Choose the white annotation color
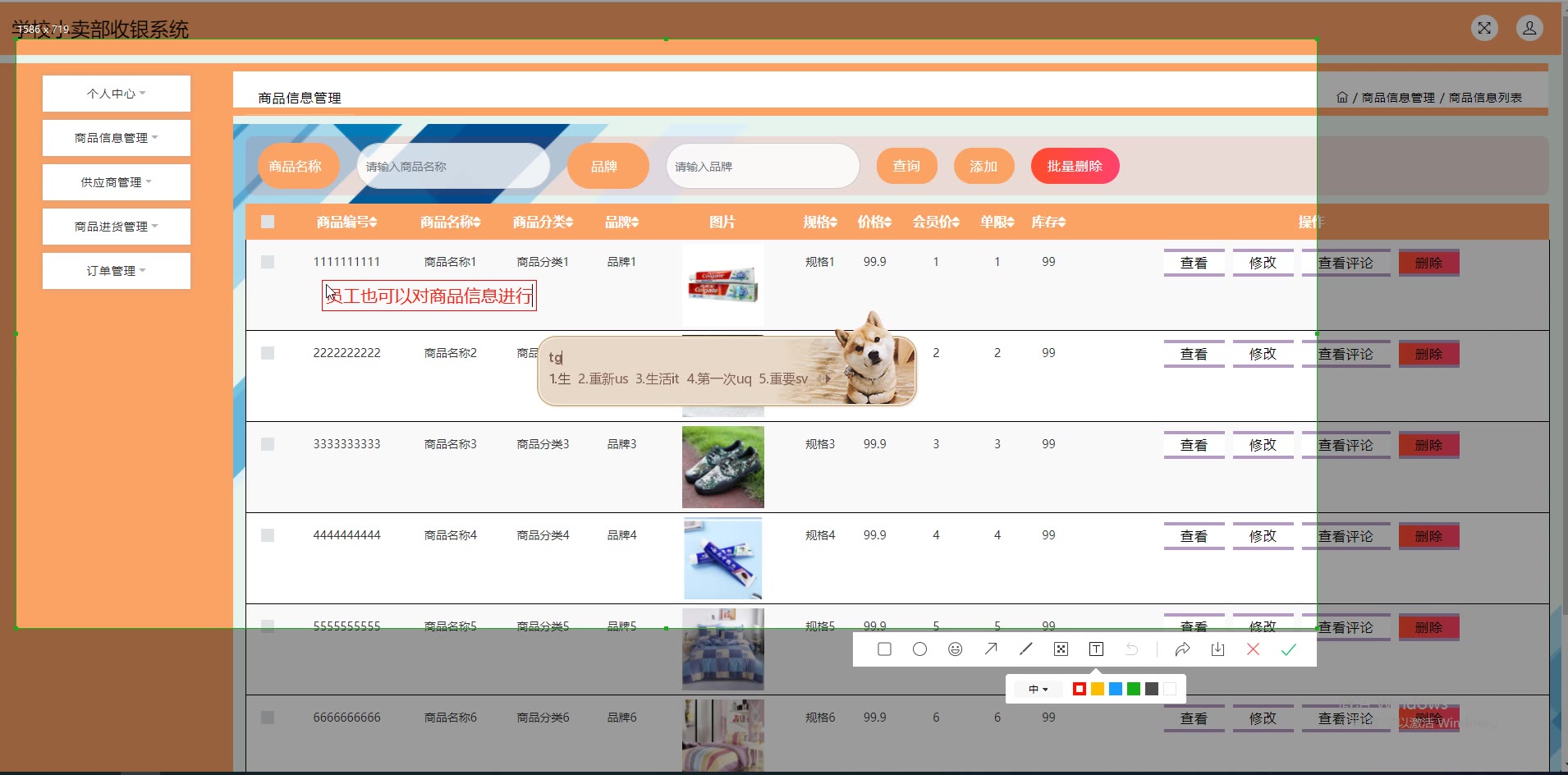1568x775 pixels. 1170,689
